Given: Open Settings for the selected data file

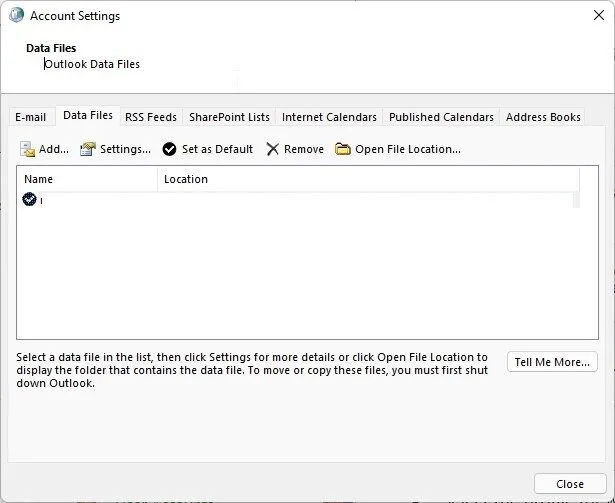Looking at the screenshot, I should pos(115,149).
